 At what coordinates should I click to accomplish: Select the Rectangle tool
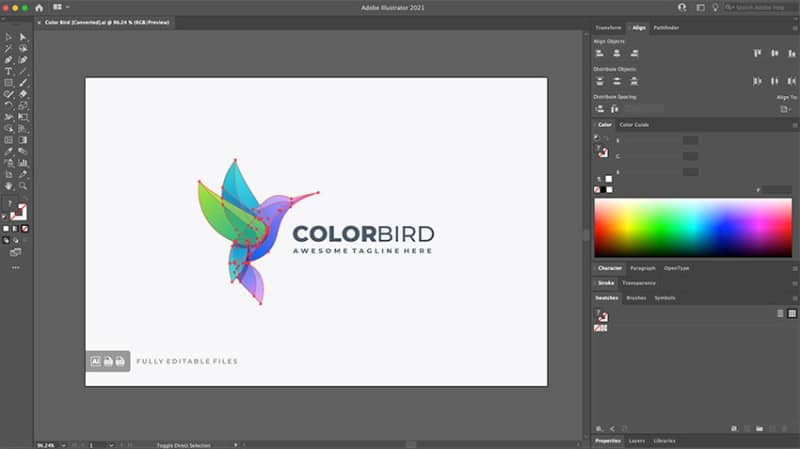point(8,83)
